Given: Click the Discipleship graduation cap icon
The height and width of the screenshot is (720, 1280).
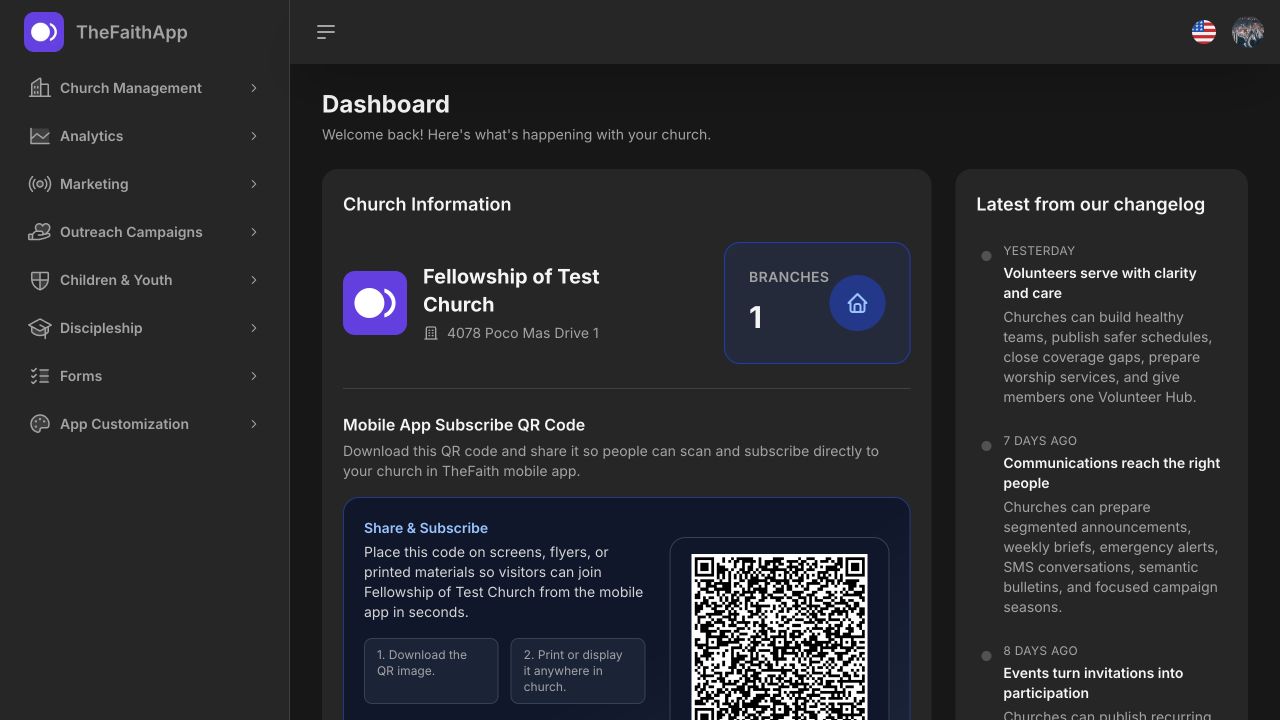Looking at the screenshot, I should (40, 328).
